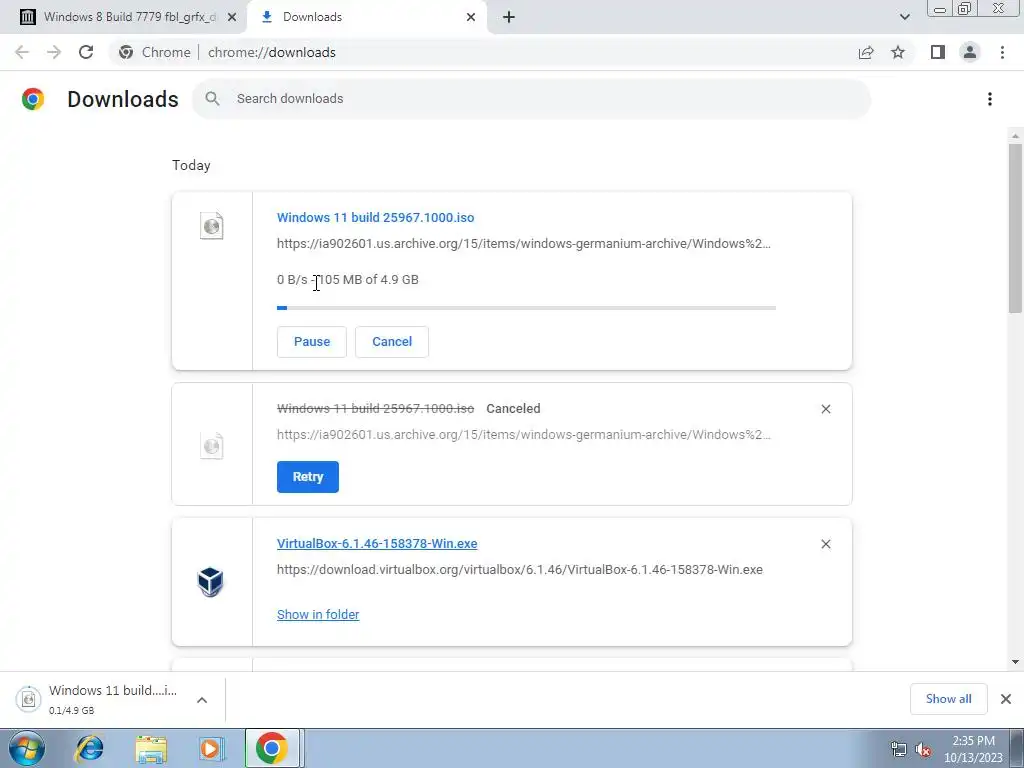Click in the Search downloads field

point(531,99)
